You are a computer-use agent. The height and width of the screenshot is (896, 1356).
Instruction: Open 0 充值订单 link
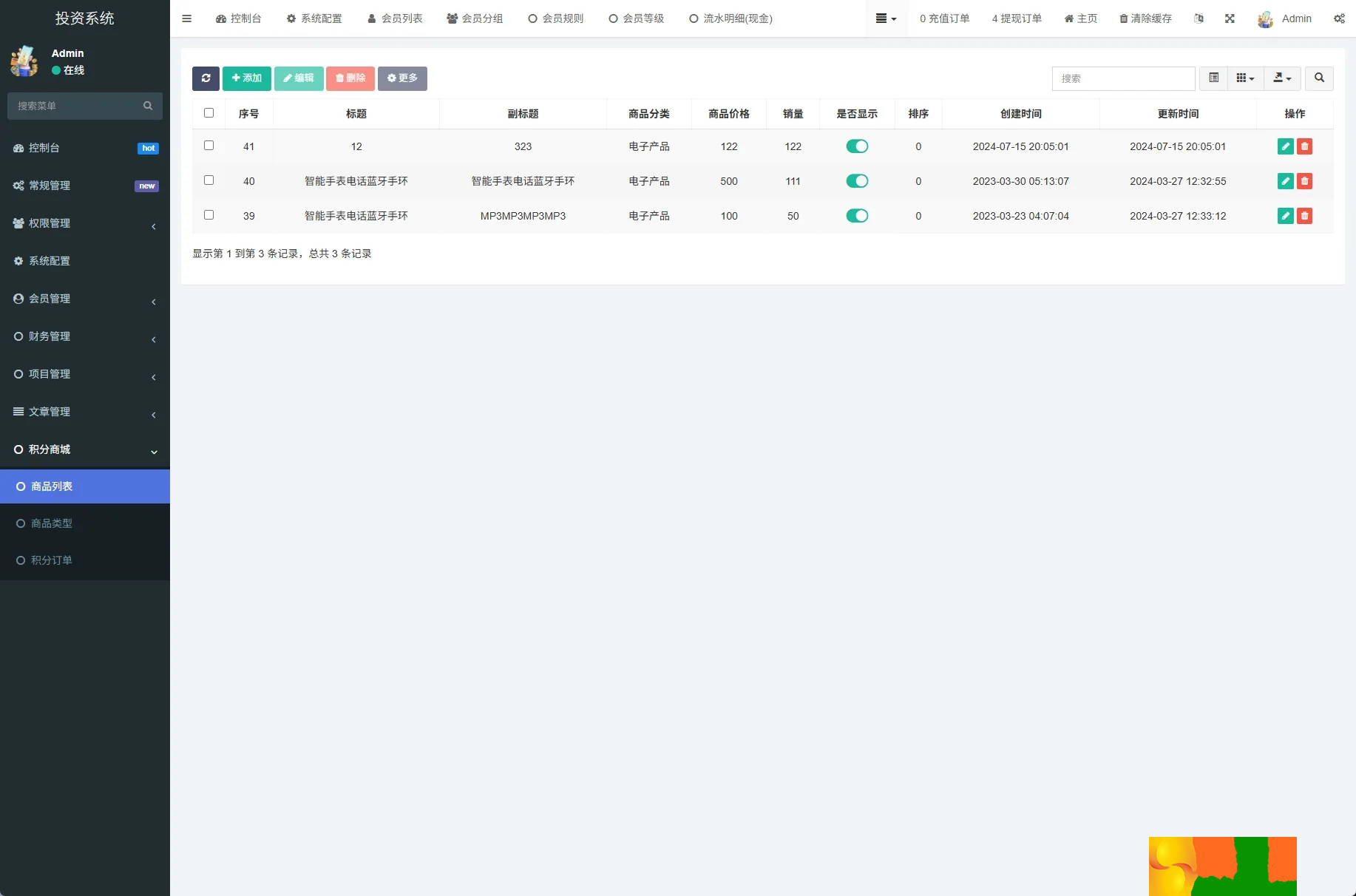(x=944, y=18)
